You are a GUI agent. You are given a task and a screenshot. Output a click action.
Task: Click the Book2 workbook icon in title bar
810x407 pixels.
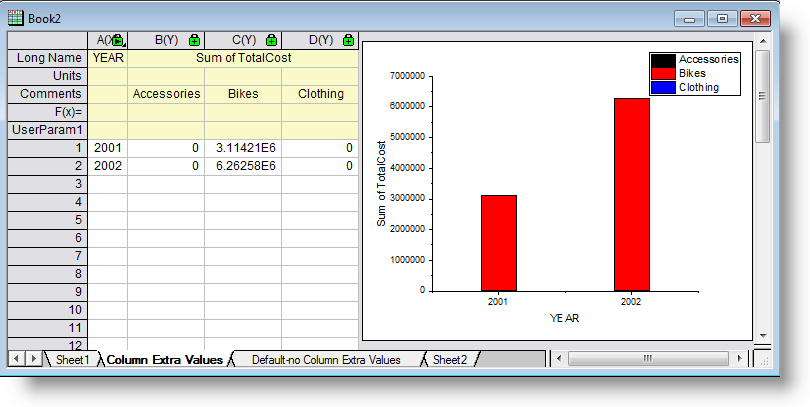16,18
